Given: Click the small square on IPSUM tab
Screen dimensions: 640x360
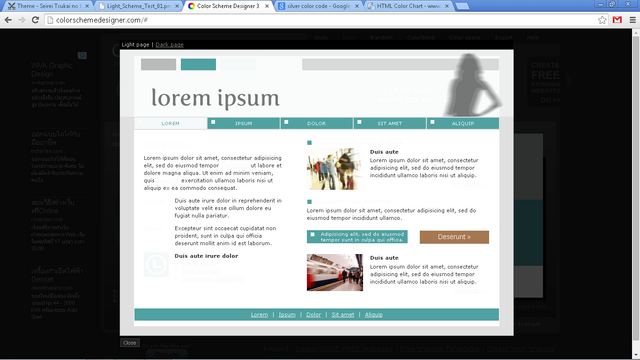Looking at the screenshot, I should click(213, 122).
